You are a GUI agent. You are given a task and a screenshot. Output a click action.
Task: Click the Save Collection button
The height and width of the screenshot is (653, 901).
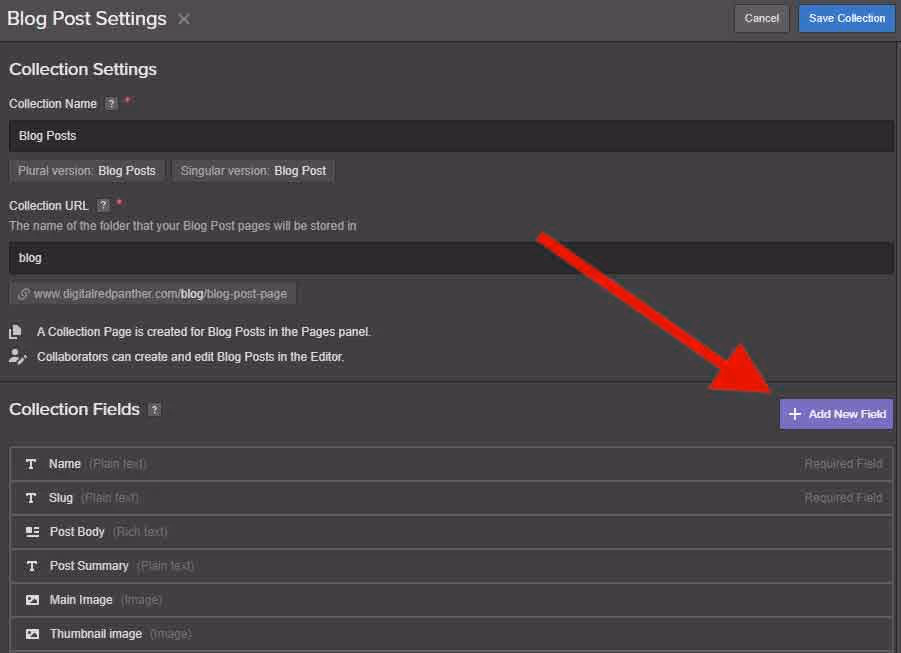[846, 18]
